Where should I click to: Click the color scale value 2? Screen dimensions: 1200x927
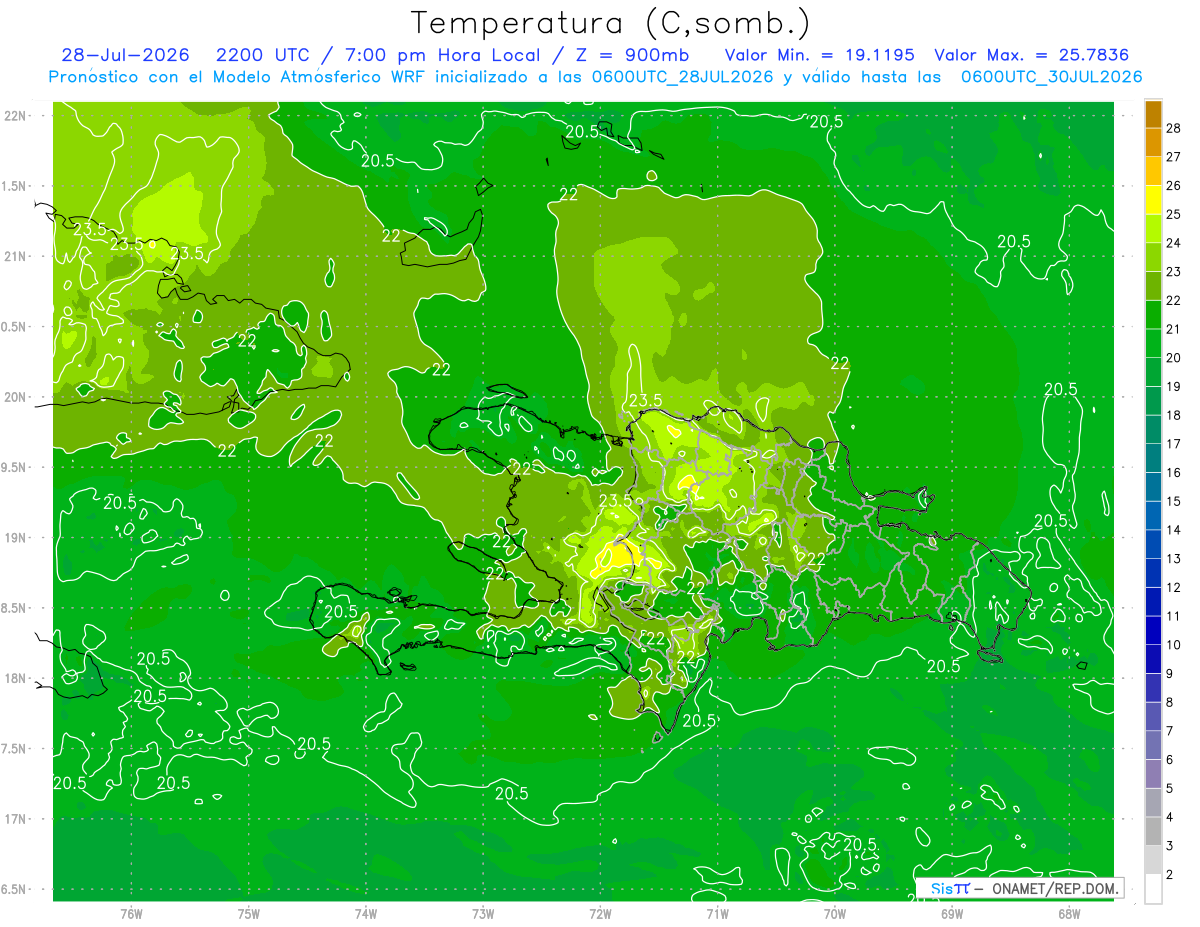click(1171, 875)
